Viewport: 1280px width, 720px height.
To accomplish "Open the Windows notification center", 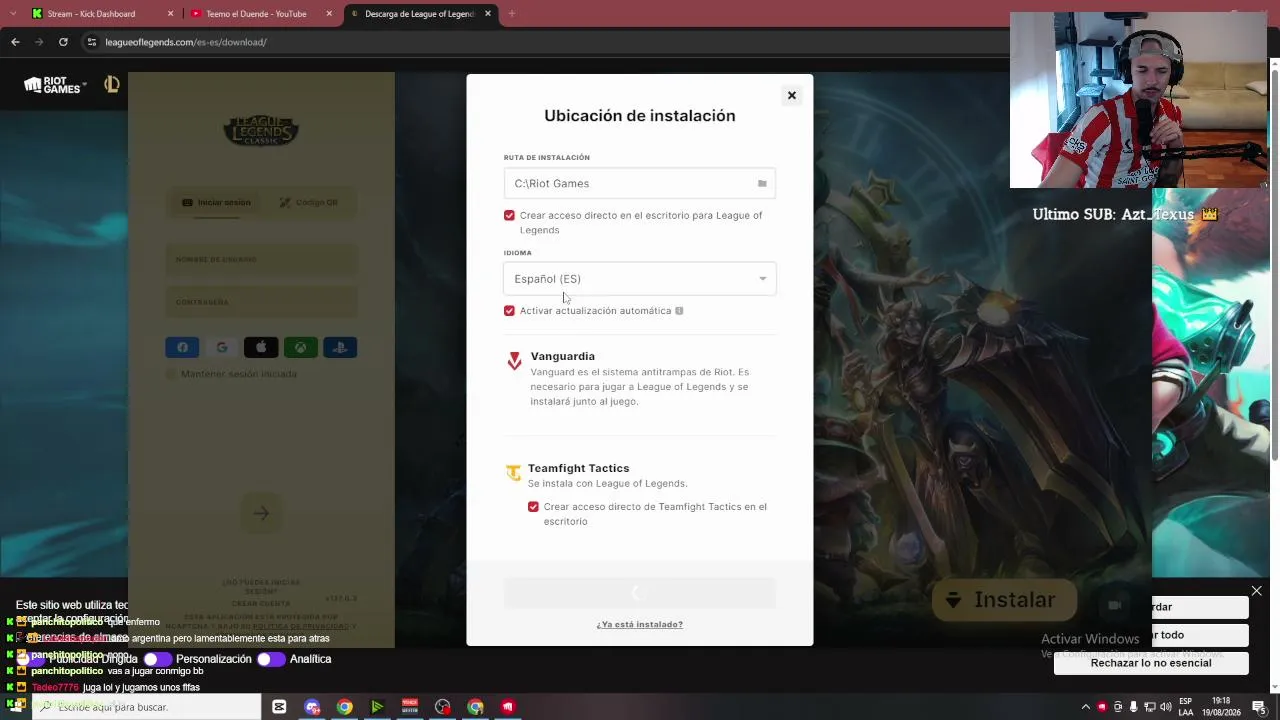I will (x=1259, y=707).
